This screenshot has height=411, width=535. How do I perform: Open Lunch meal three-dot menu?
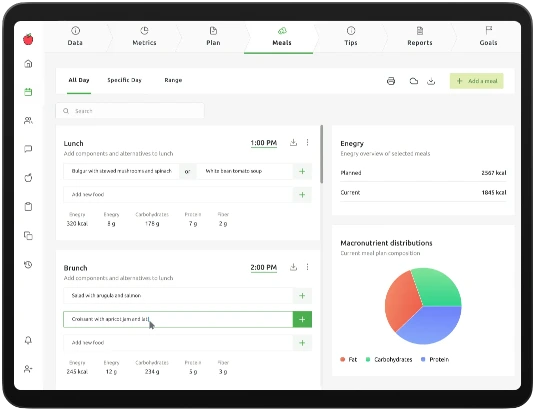[307, 142]
